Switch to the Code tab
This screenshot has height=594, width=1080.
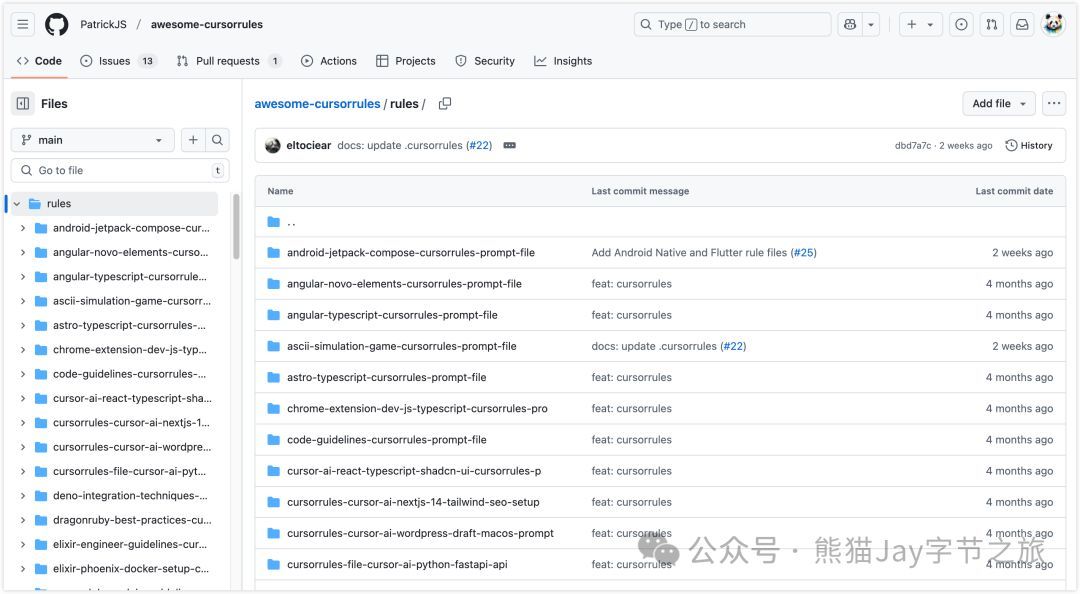point(39,61)
